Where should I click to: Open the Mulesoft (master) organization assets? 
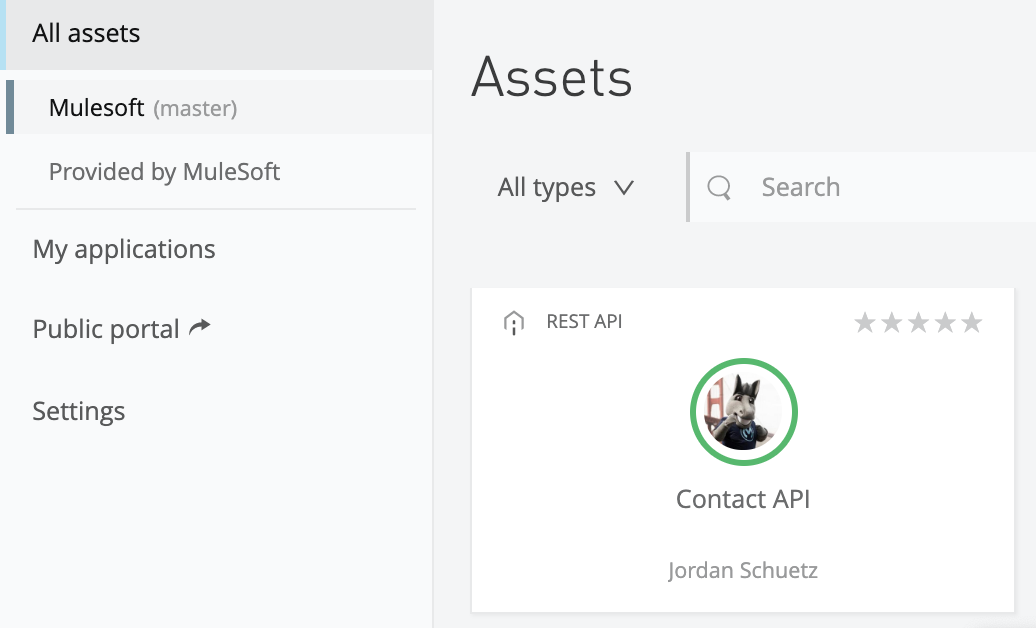(219, 107)
